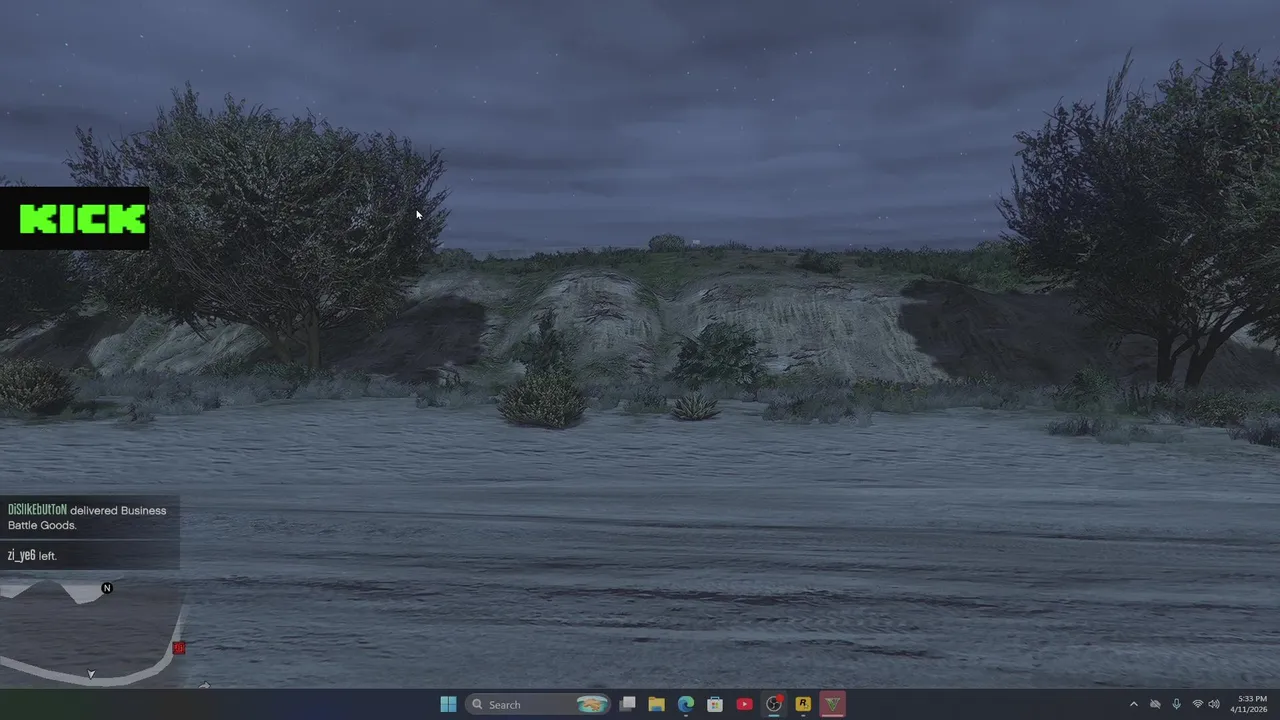The image size is (1280, 720).
Task: Click the 'zi_ye6 left.' notification
Action: 90,555
